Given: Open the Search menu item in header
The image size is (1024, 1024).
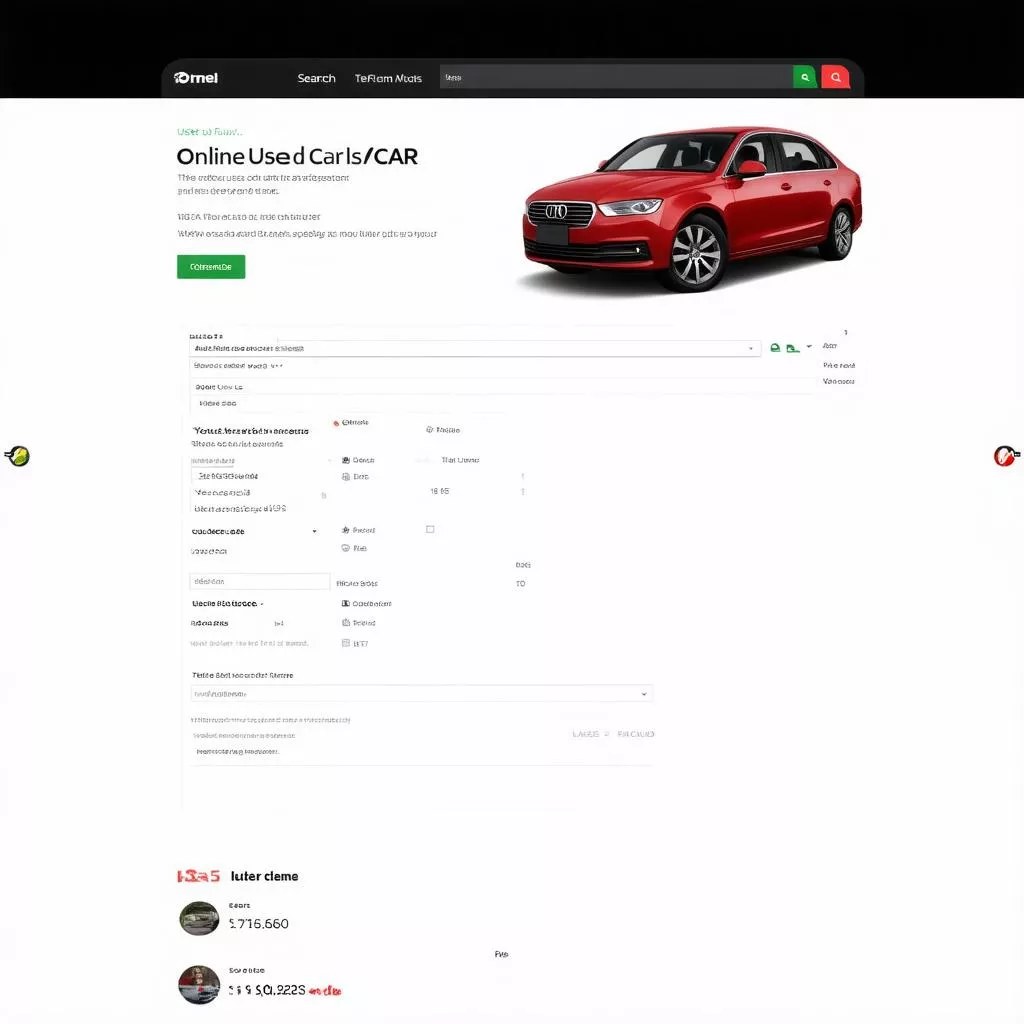Looking at the screenshot, I should pyautogui.click(x=316, y=78).
